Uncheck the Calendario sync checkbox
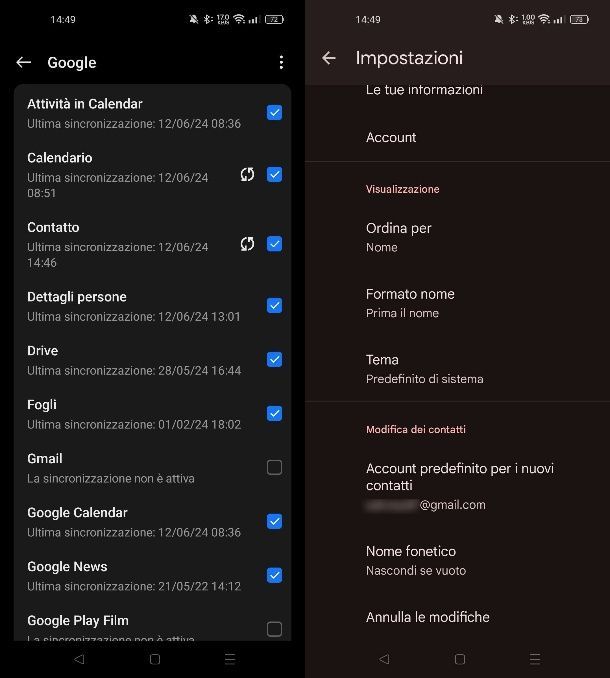 (x=275, y=175)
